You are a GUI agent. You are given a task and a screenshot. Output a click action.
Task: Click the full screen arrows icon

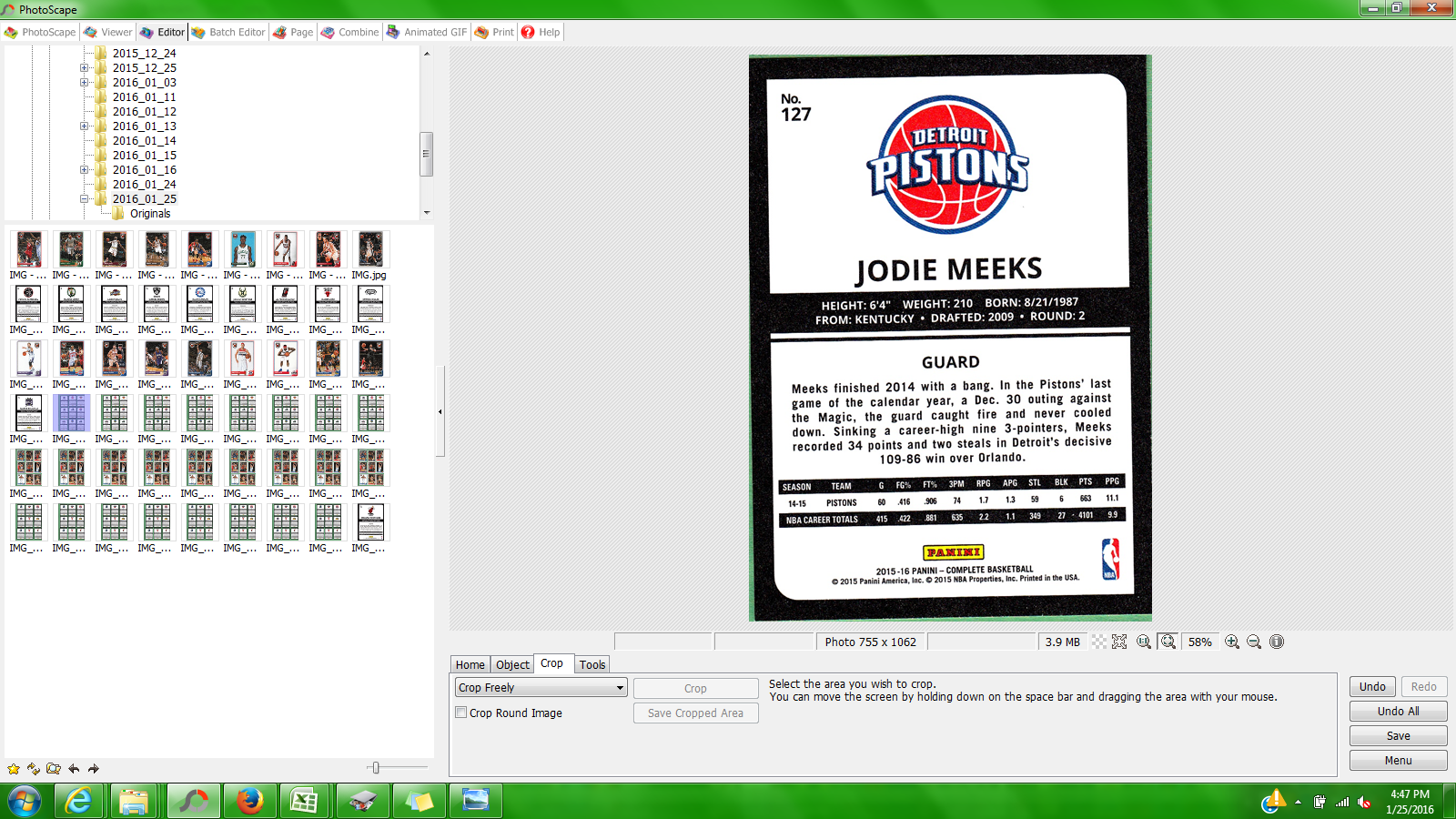[x=1119, y=642]
